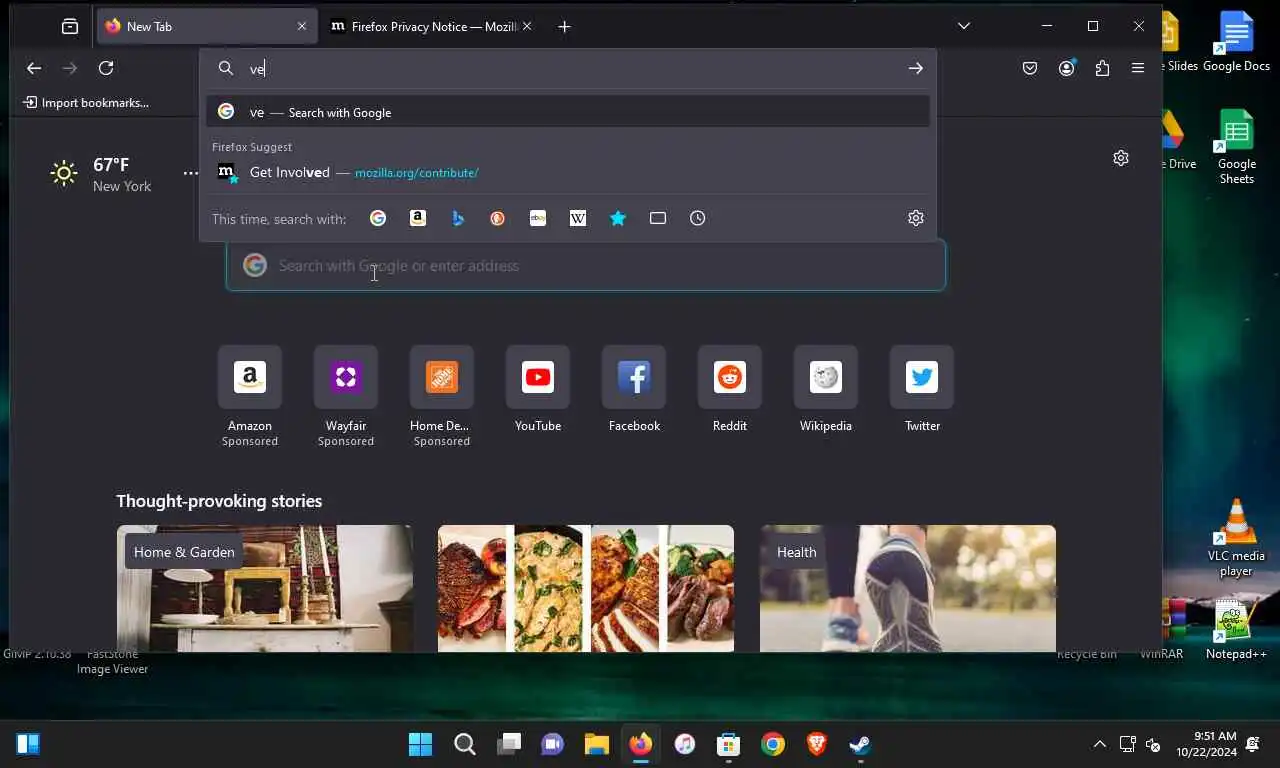This screenshot has width=1280, height=768.
Task: Open the Health story card
Action: coord(908,588)
